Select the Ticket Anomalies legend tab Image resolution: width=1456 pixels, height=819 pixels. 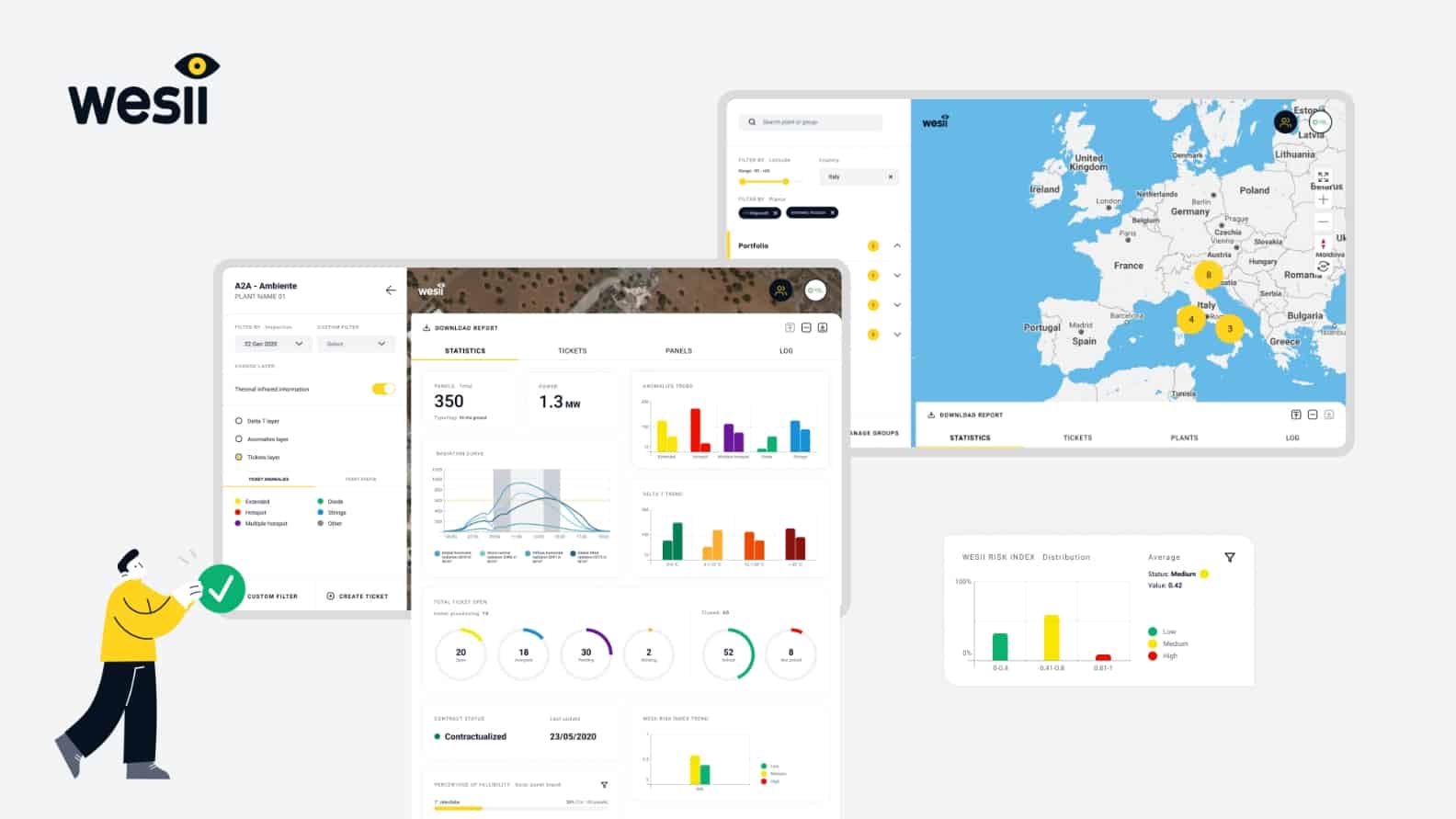[268, 480]
